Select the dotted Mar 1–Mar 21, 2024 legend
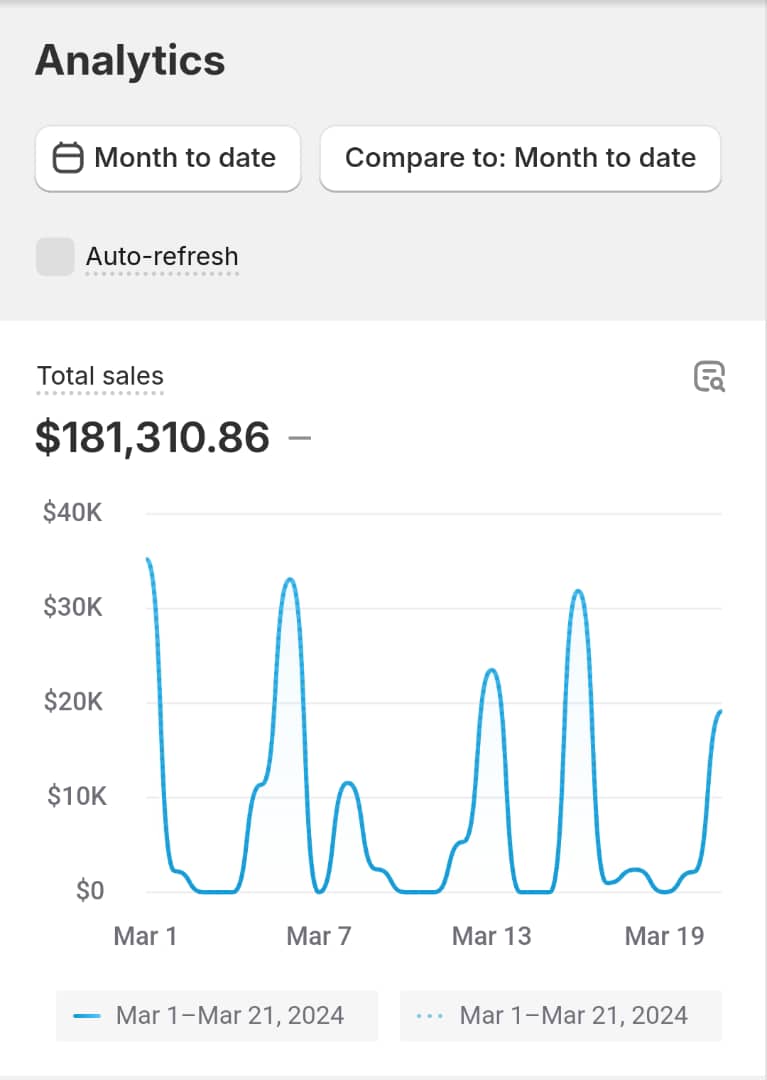 click(x=573, y=1016)
